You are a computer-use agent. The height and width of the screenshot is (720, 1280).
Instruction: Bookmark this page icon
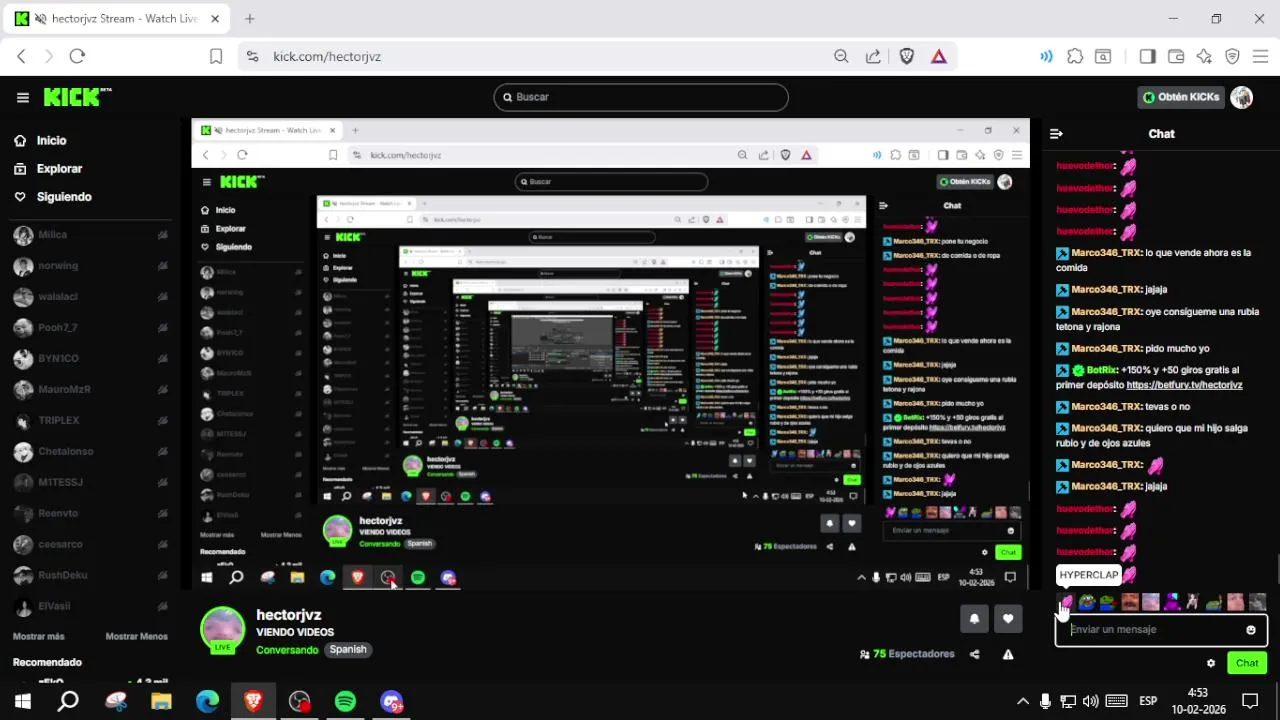click(x=216, y=57)
